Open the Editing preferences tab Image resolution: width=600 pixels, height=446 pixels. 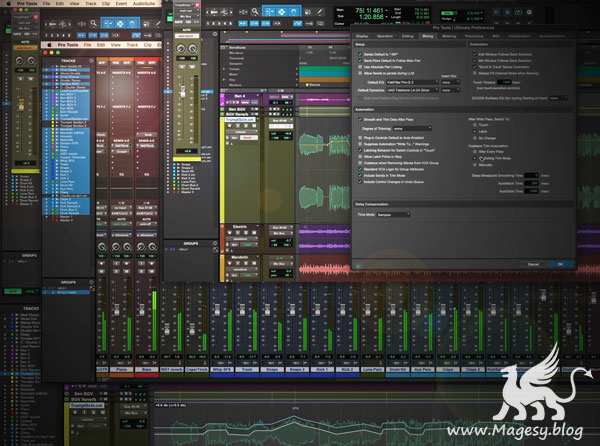click(x=407, y=36)
